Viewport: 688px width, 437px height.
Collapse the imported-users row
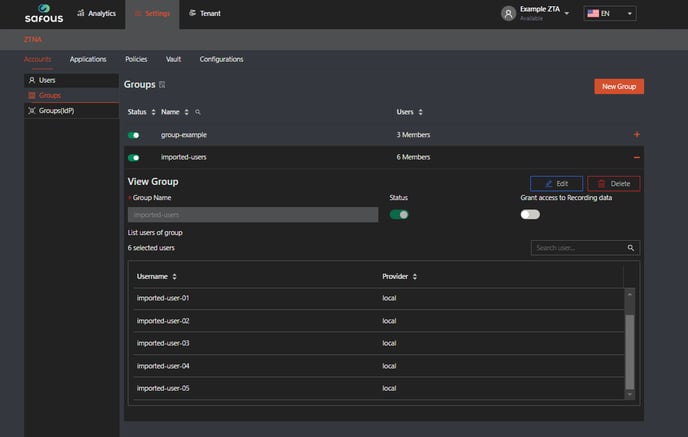[636, 157]
